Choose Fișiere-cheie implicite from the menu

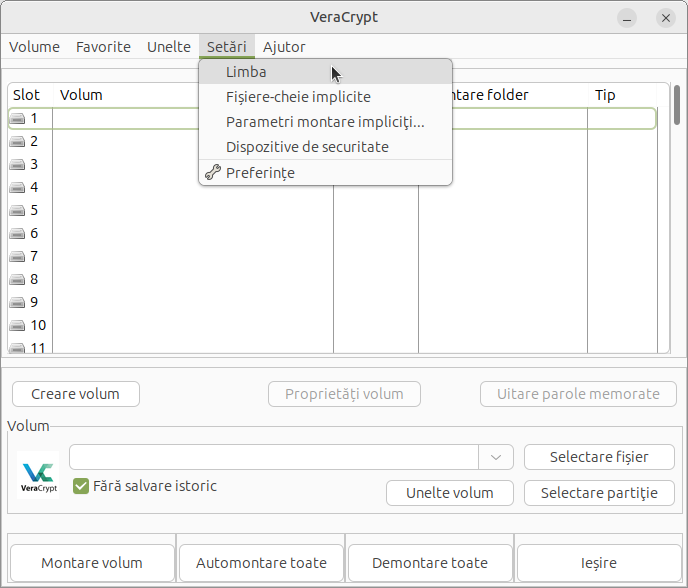pyautogui.click(x=298, y=97)
